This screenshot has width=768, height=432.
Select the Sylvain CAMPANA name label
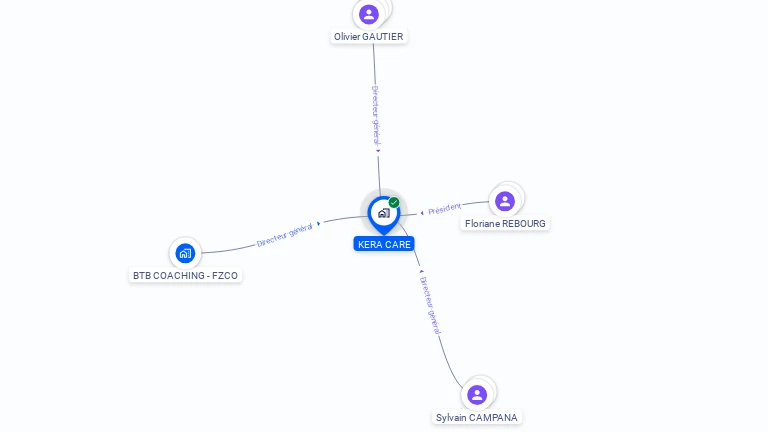[x=477, y=418]
